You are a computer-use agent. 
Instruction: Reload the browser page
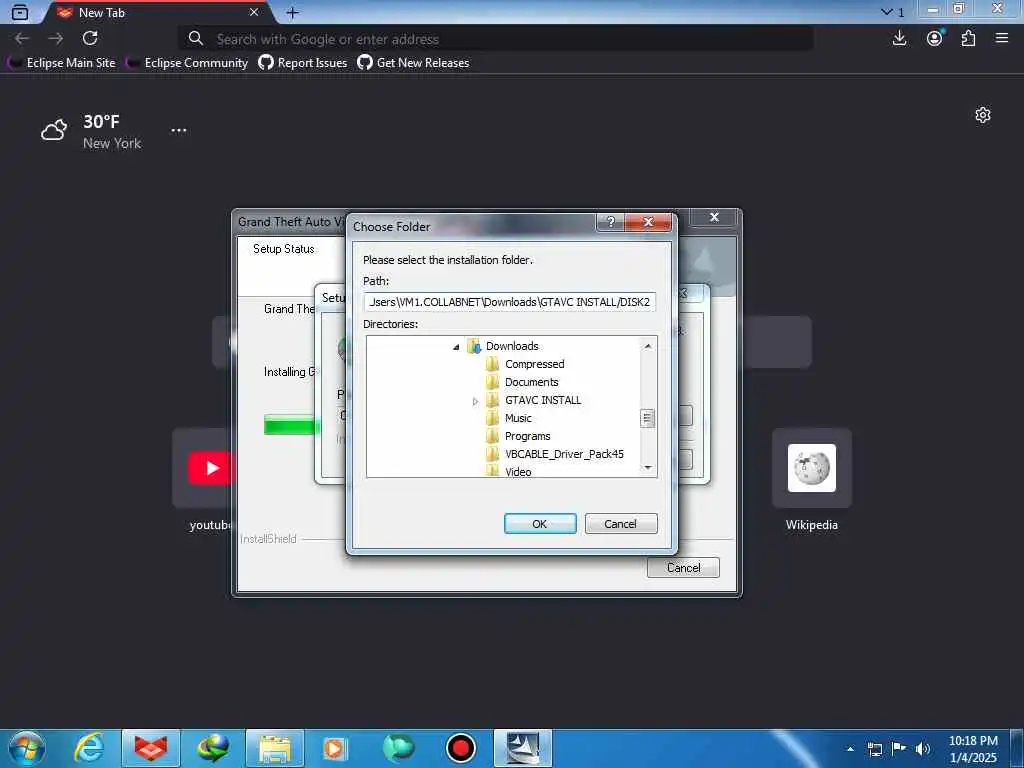pyautogui.click(x=90, y=39)
